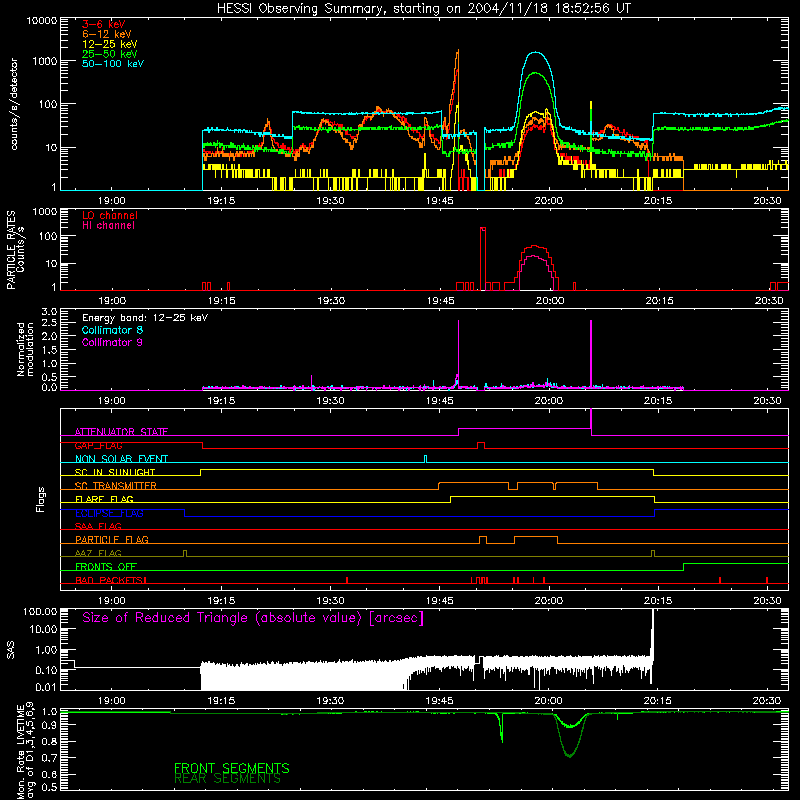The width and height of the screenshot is (800, 800).
Task: Select the SC_IN_SUNLIGHT flag label
Action: [x=115, y=472]
